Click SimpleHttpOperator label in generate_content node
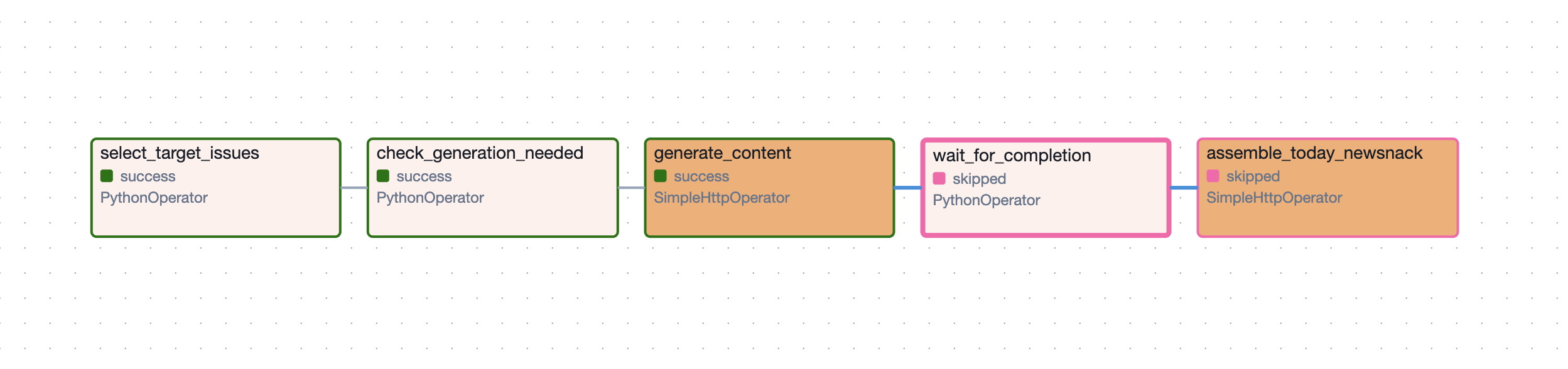 point(722,198)
